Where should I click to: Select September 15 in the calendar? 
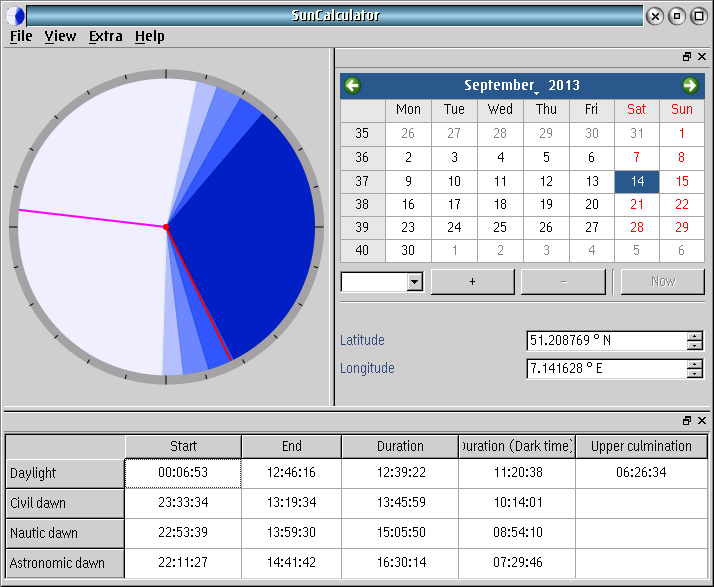click(x=682, y=182)
